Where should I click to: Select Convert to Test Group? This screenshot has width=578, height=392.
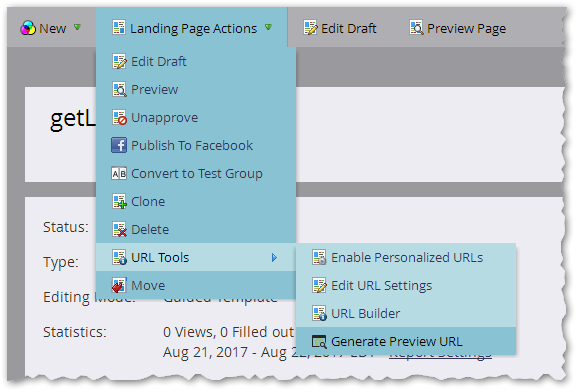point(196,174)
